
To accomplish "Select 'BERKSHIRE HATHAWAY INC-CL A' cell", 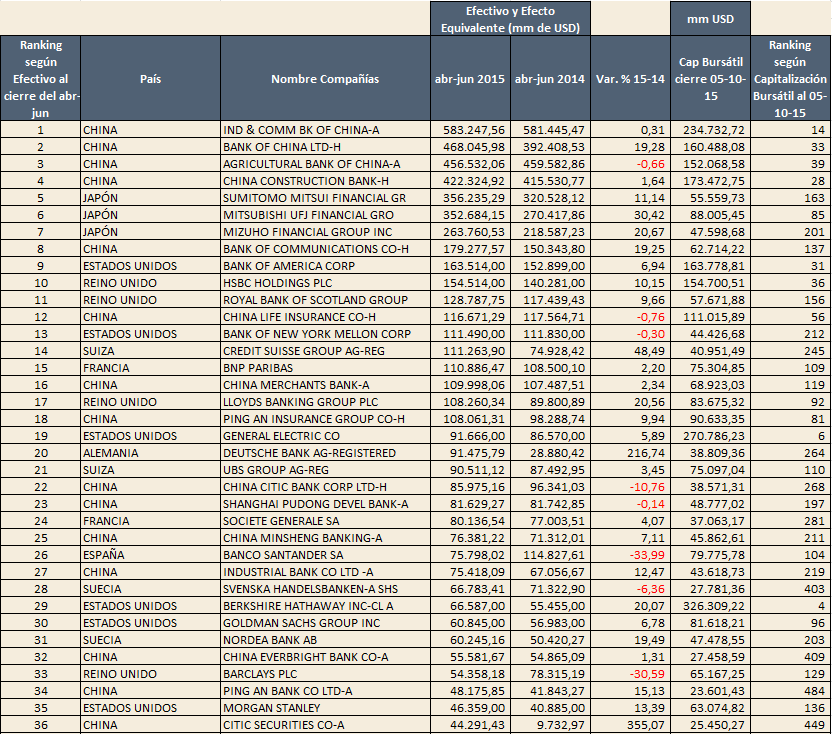I will click(325, 606).
